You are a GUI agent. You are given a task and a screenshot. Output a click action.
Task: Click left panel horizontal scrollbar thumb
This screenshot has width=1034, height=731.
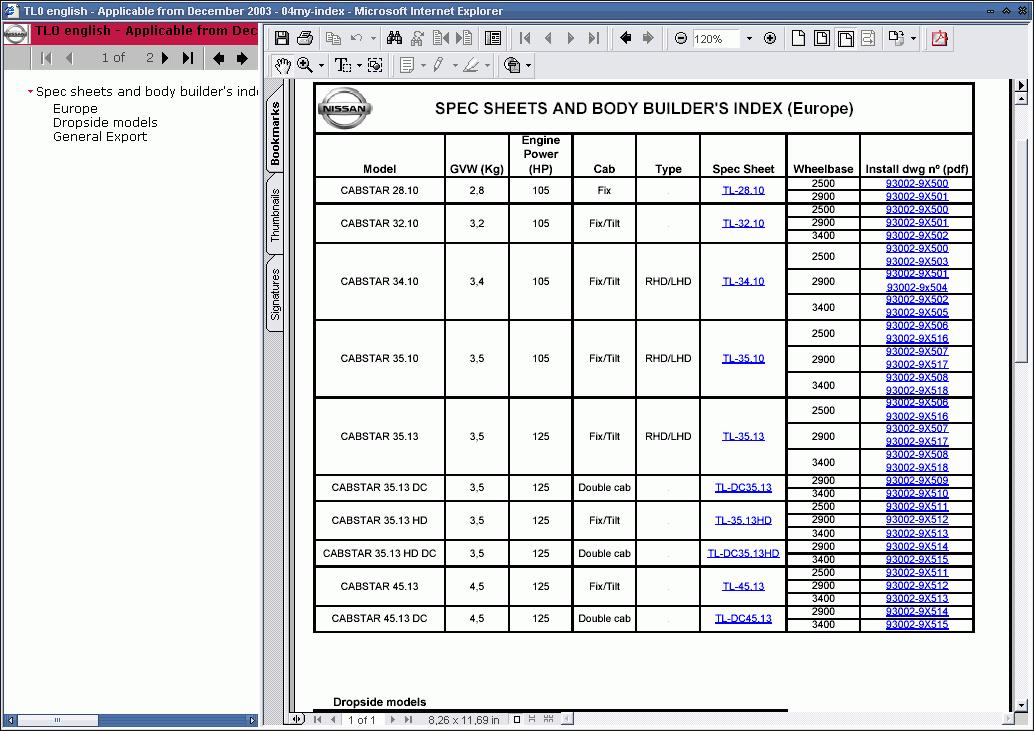tap(57, 720)
